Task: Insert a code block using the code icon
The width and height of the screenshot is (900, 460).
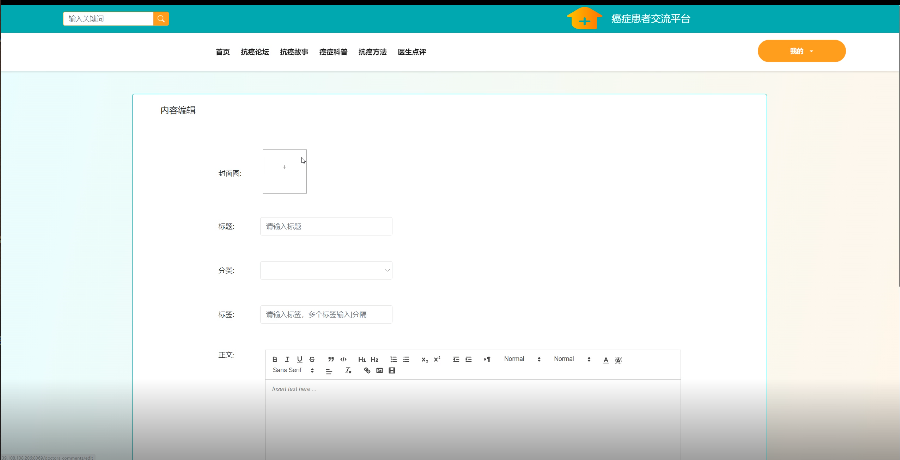Action: coord(343,360)
